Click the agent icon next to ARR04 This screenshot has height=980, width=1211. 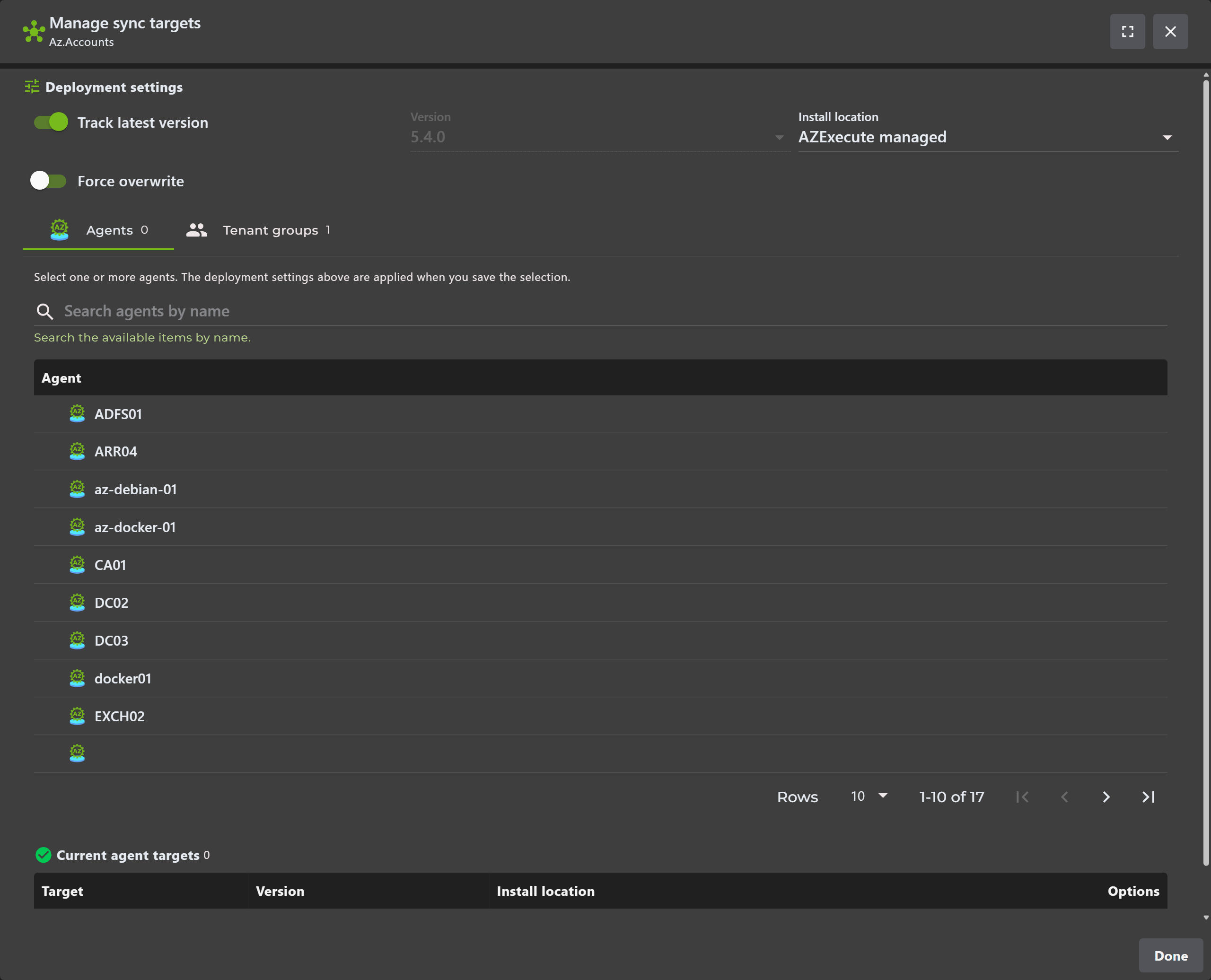(x=78, y=451)
